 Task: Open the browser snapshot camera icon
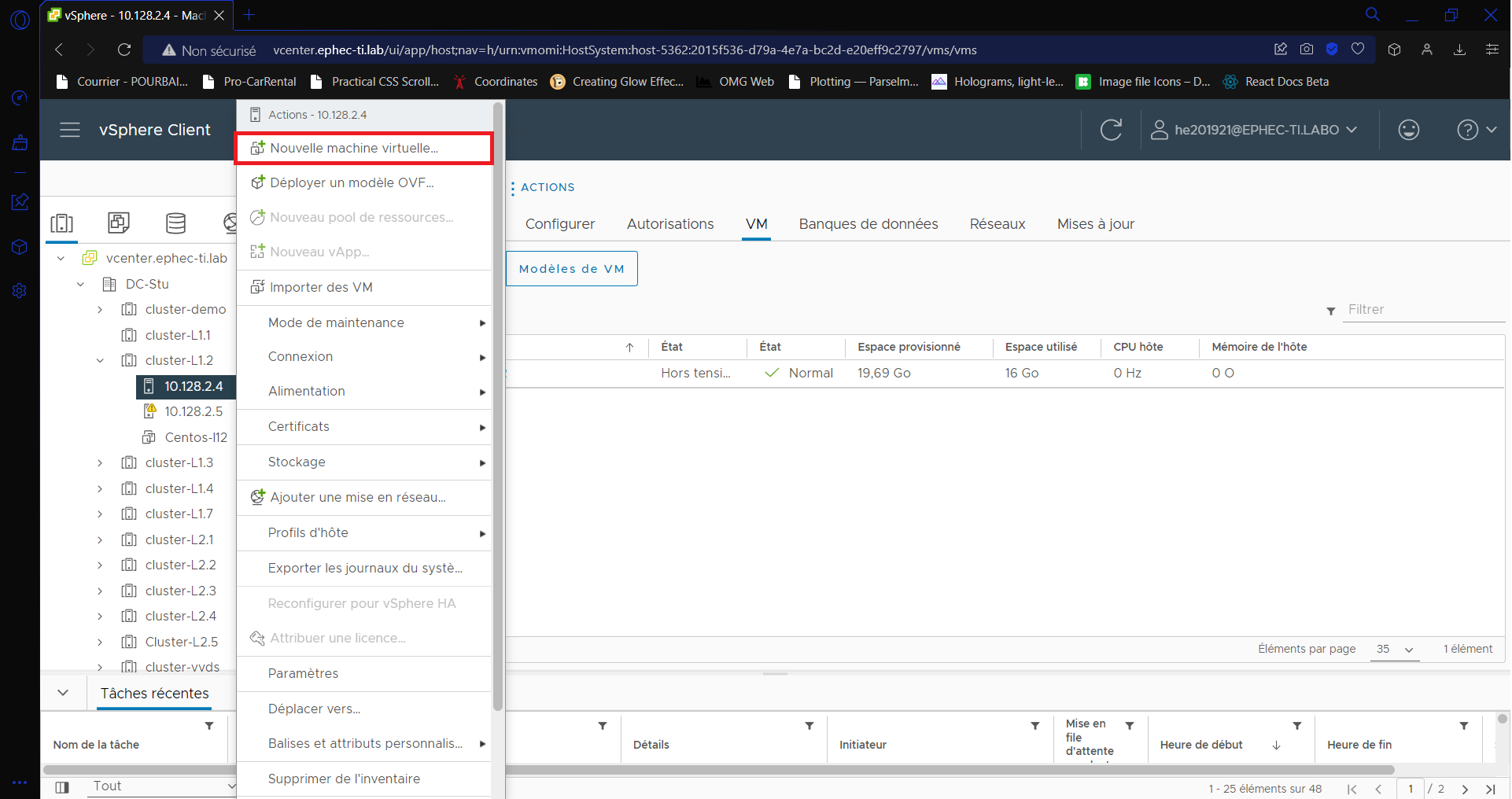click(1307, 49)
